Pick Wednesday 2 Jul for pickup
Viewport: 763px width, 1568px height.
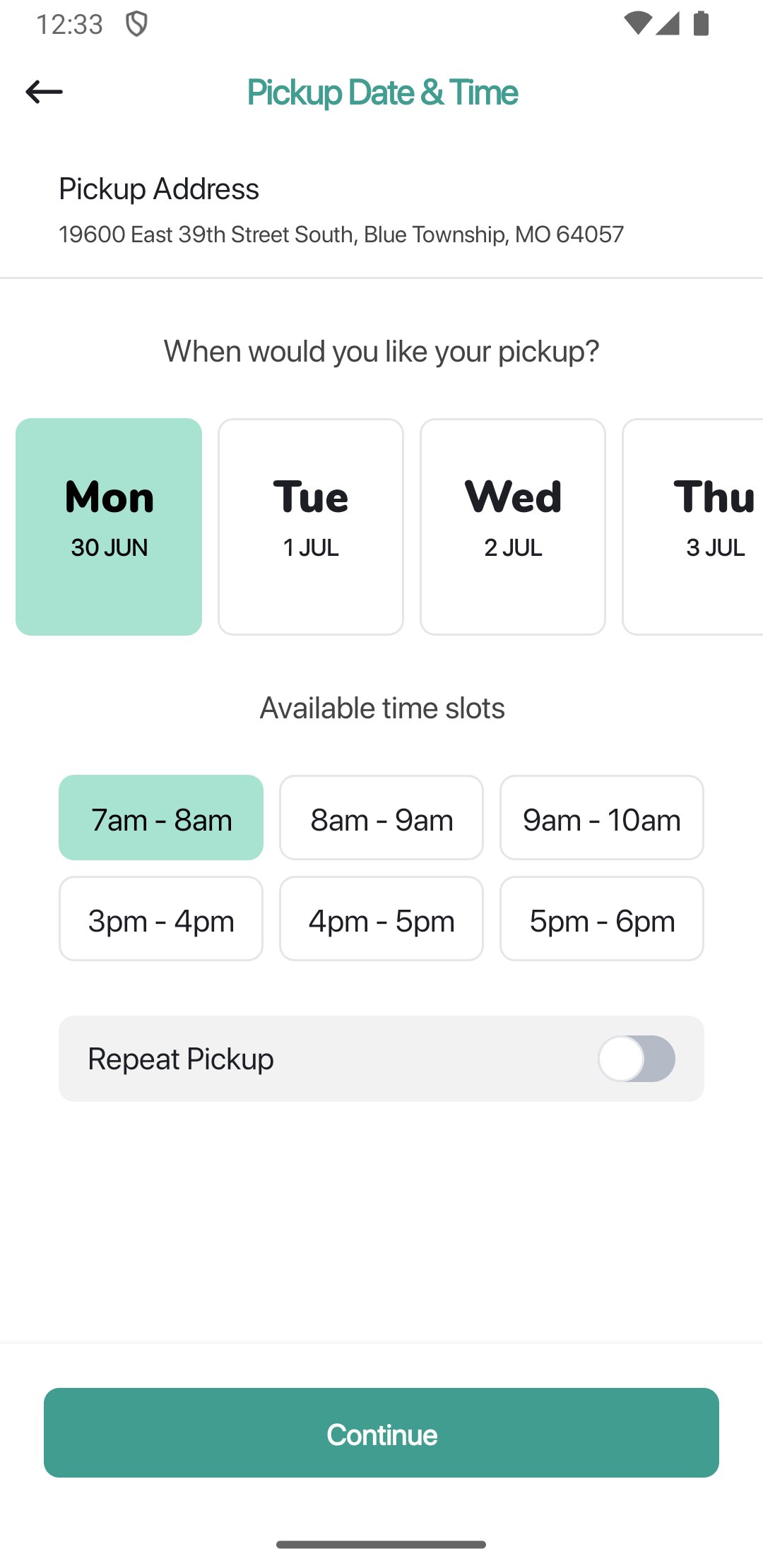[x=513, y=526]
